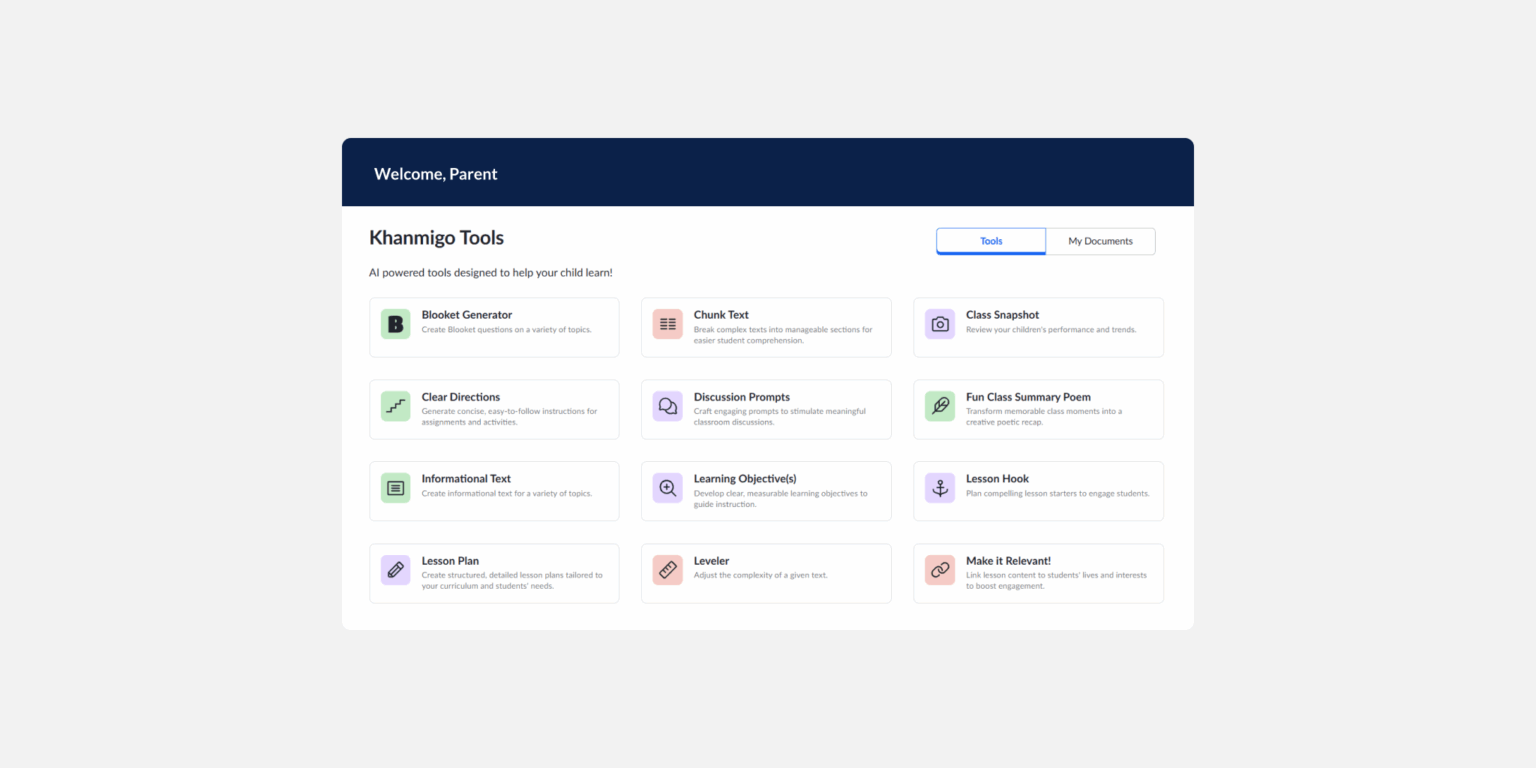1536x768 pixels.
Task: Open the Learning Objective(s) magnifier icon
Action: (x=668, y=488)
